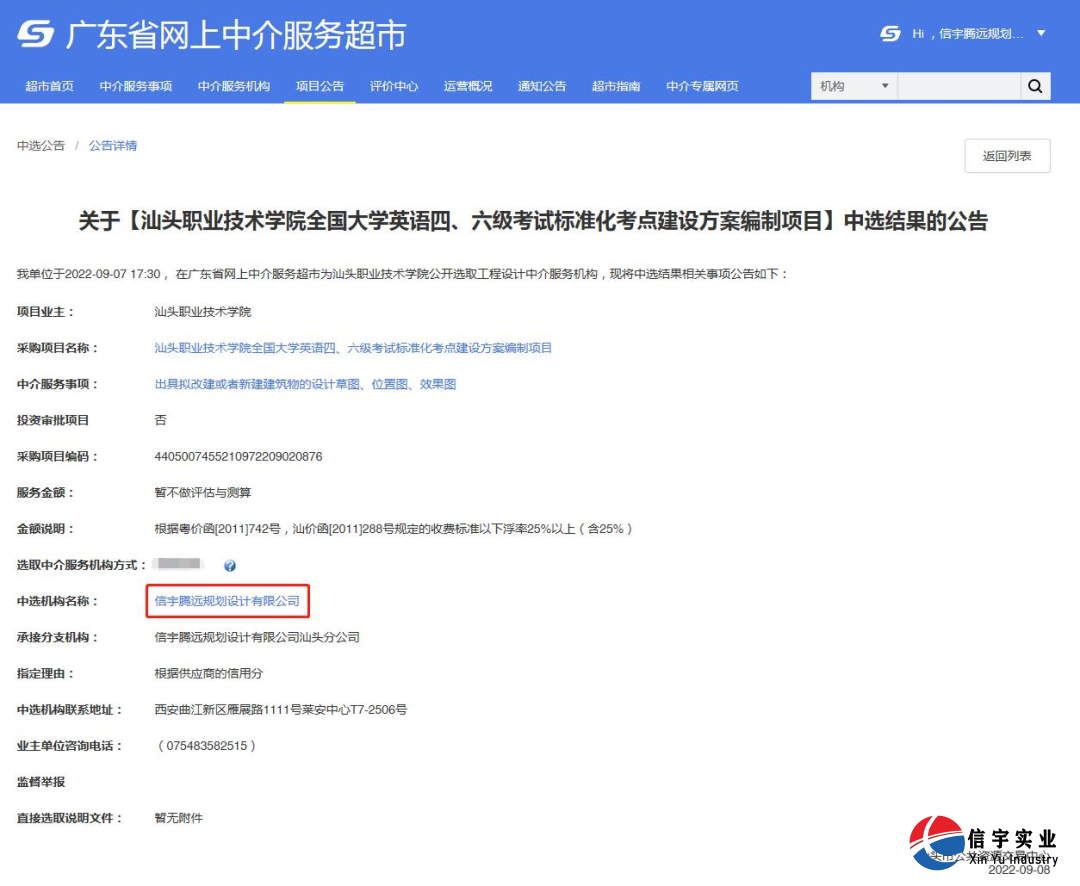1080x886 pixels.
Task: Click the search magnifier icon
Action: pyautogui.click(x=1035, y=86)
